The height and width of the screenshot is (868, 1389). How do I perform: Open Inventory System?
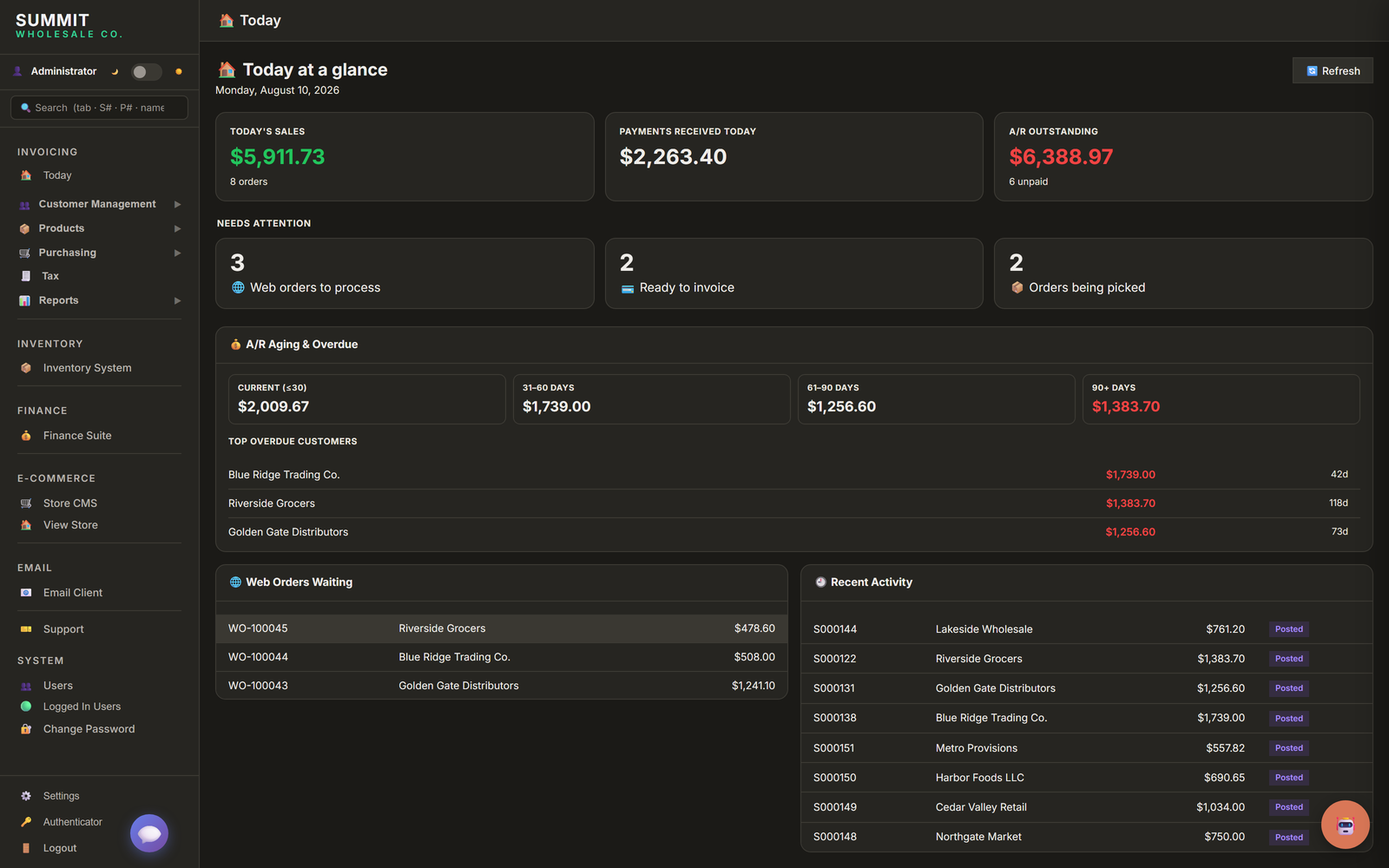click(x=88, y=368)
